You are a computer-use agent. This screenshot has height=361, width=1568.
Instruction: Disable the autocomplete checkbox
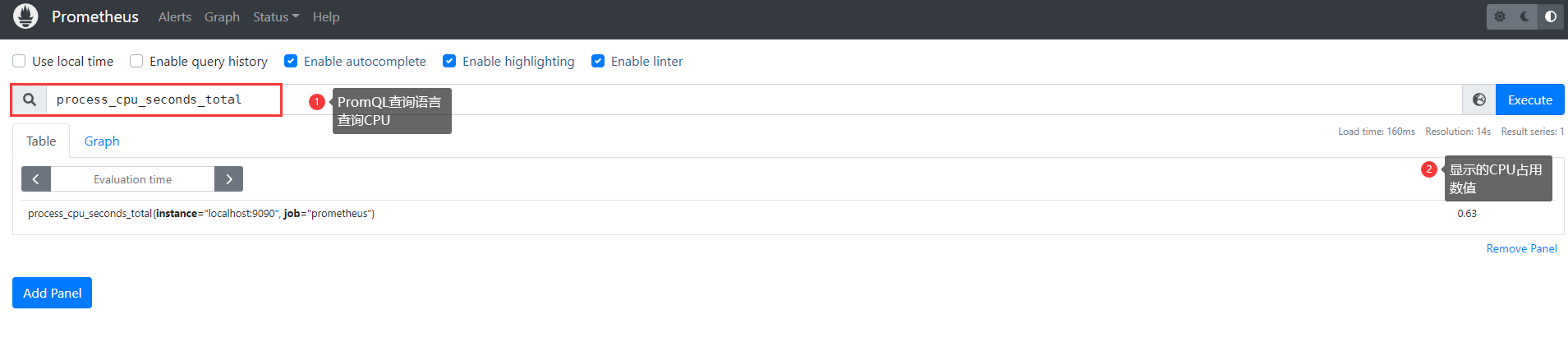pos(291,61)
